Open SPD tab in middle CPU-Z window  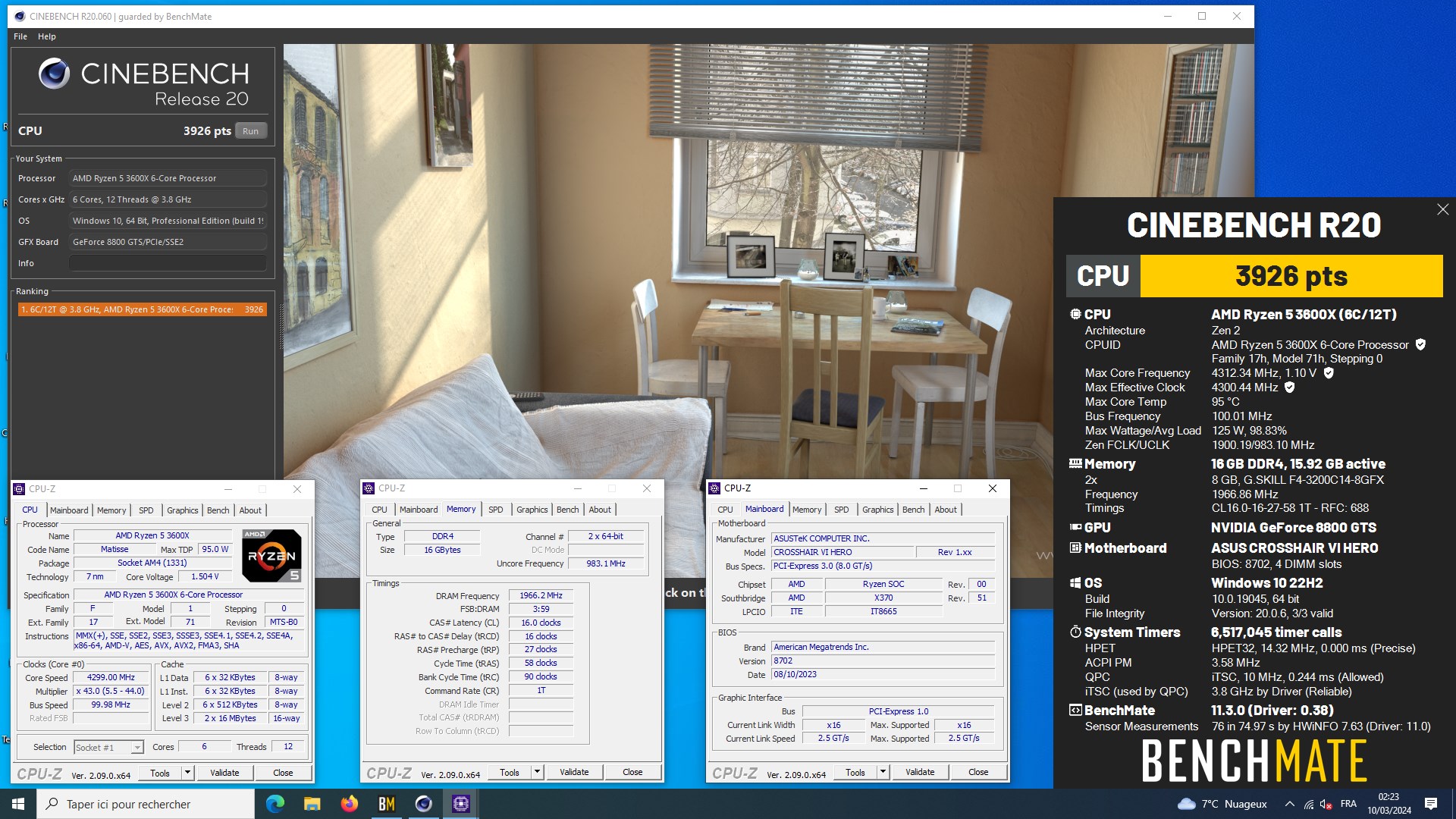[x=495, y=510]
